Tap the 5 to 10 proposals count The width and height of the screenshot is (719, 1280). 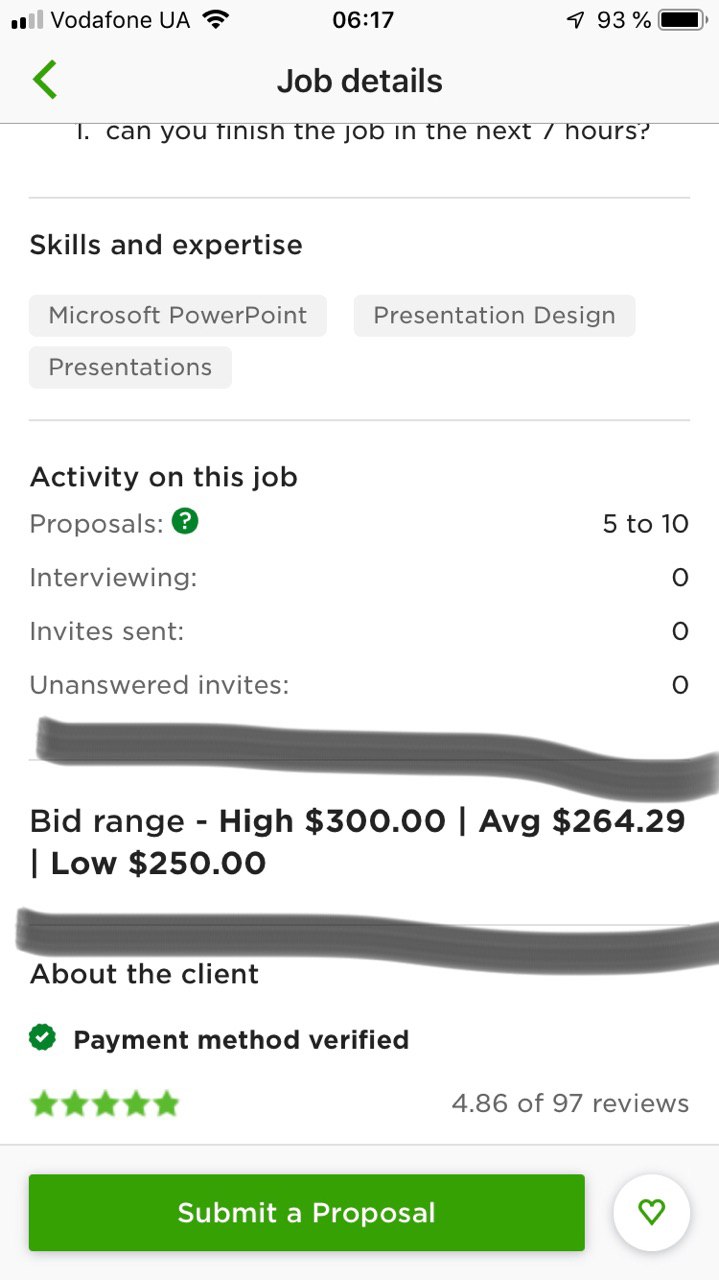pyautogui.click(x=645, y=524)
